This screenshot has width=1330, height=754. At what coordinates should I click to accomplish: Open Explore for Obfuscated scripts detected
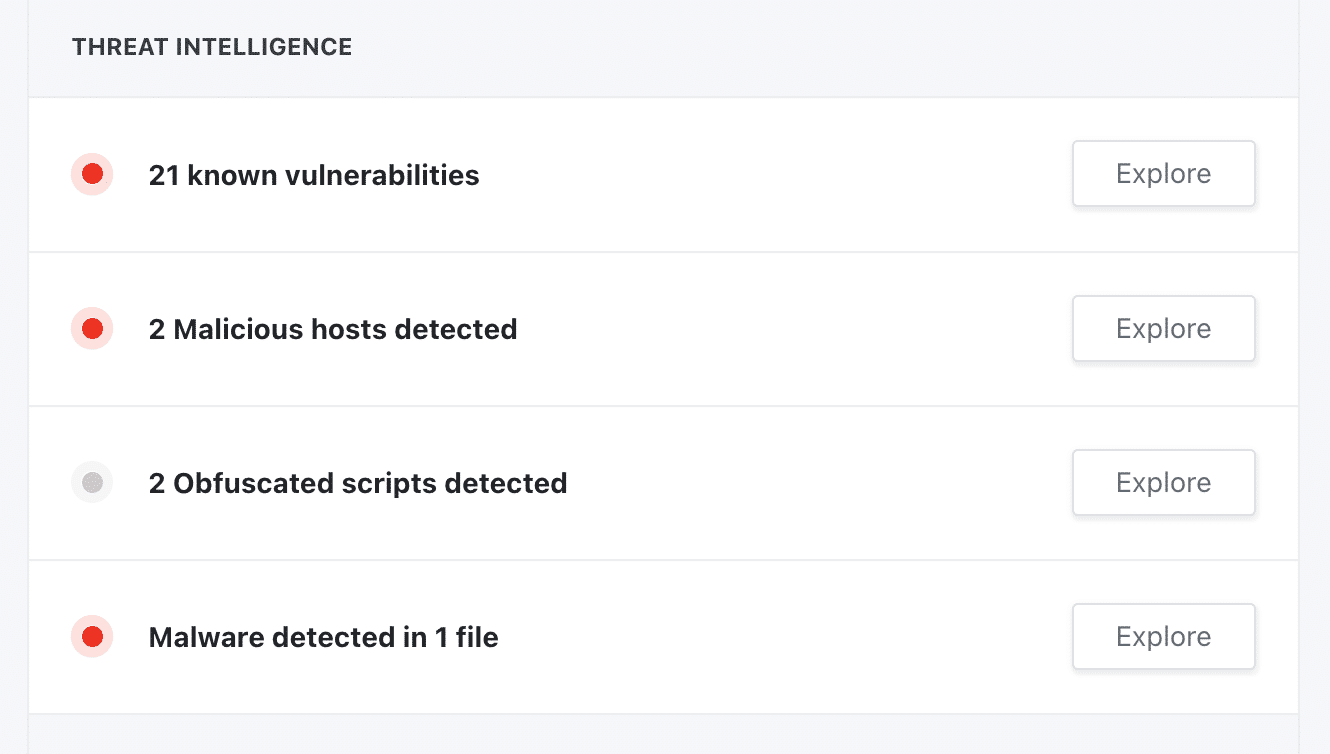[1163, 483]
